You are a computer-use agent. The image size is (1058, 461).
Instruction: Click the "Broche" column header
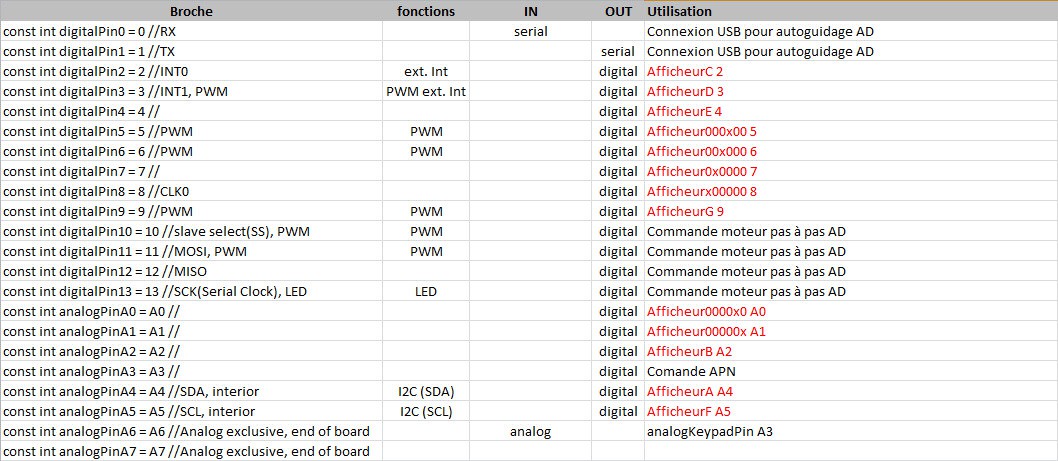coord(192,11)
